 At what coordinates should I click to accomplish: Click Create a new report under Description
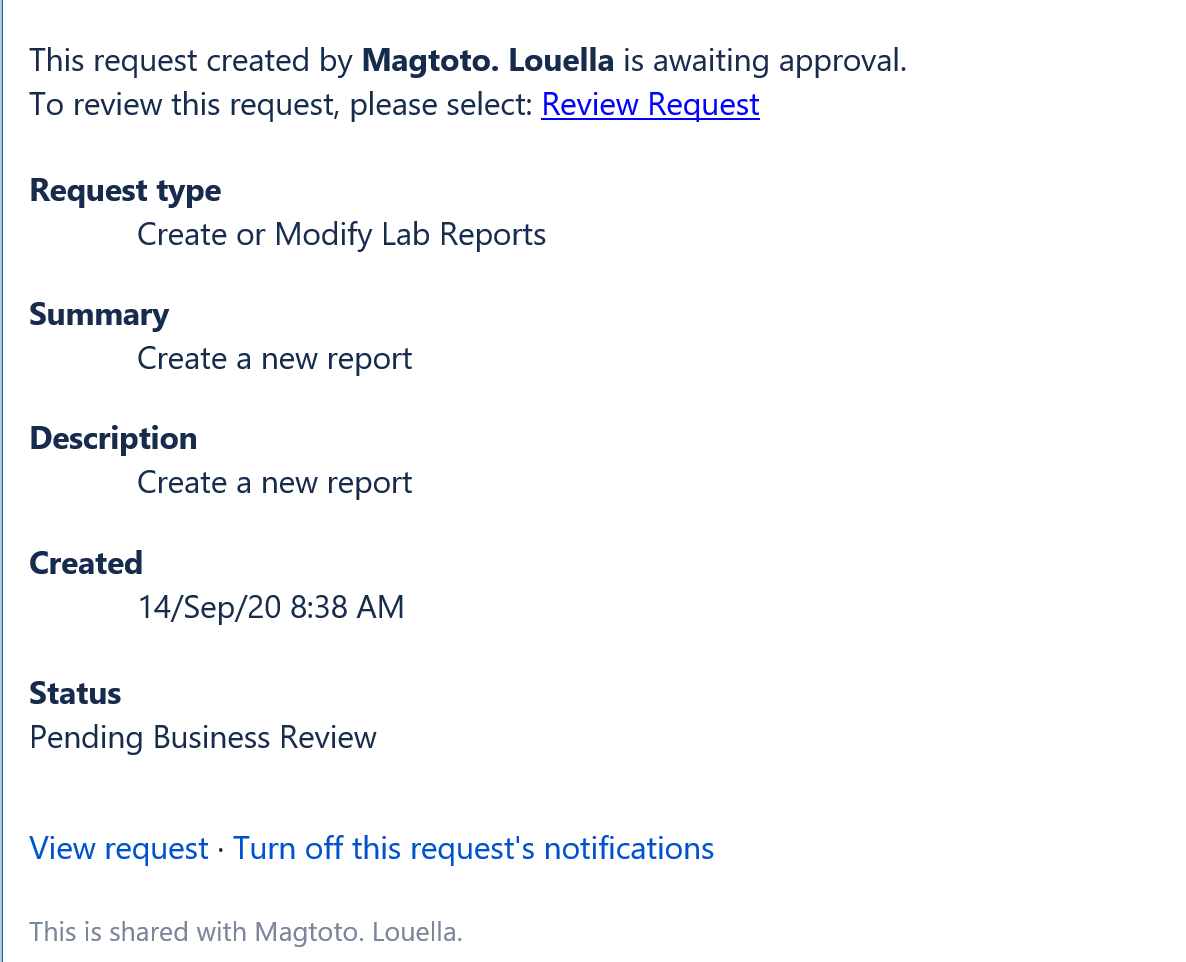275,483
